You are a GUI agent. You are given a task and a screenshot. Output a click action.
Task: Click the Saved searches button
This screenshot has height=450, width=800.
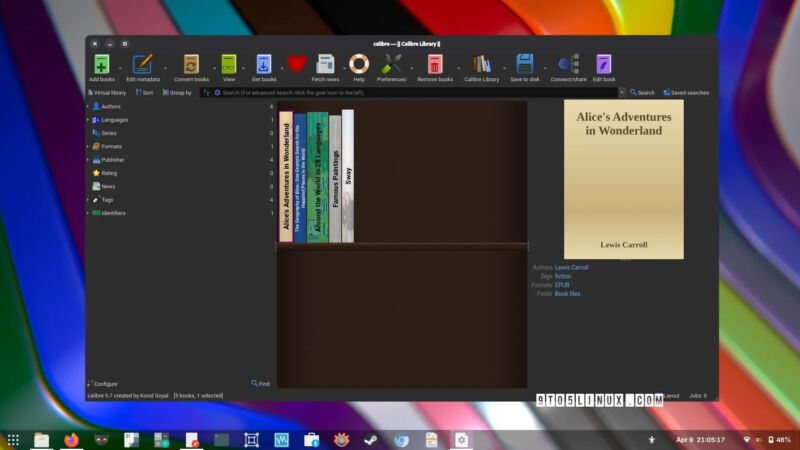686,92
